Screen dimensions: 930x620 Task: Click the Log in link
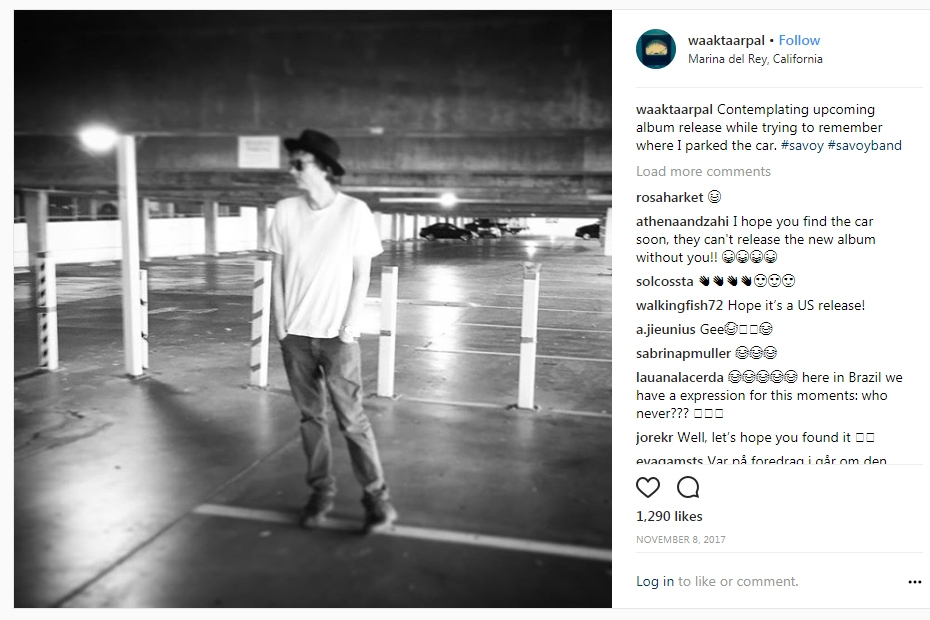coord(655,581)
